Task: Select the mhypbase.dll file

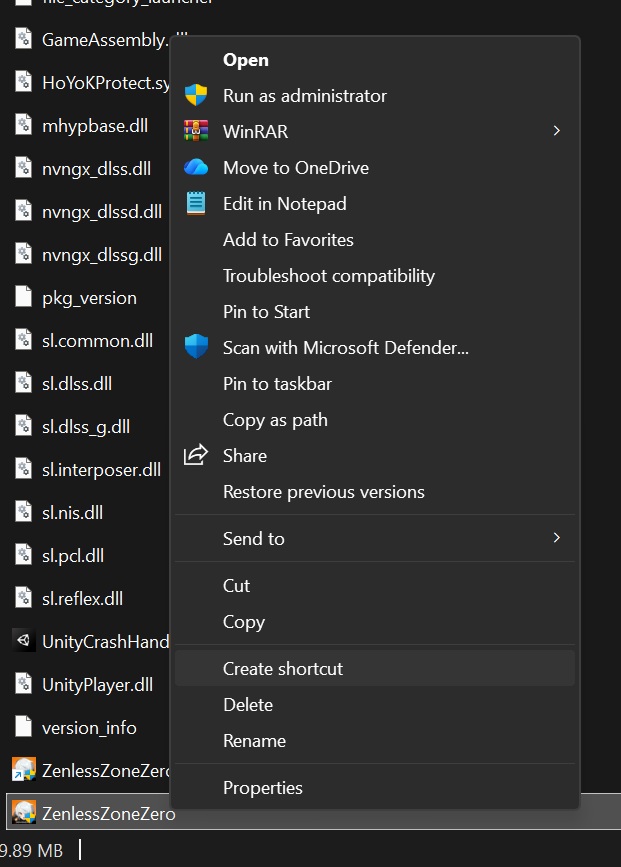Action: click(x=94, y=125)
